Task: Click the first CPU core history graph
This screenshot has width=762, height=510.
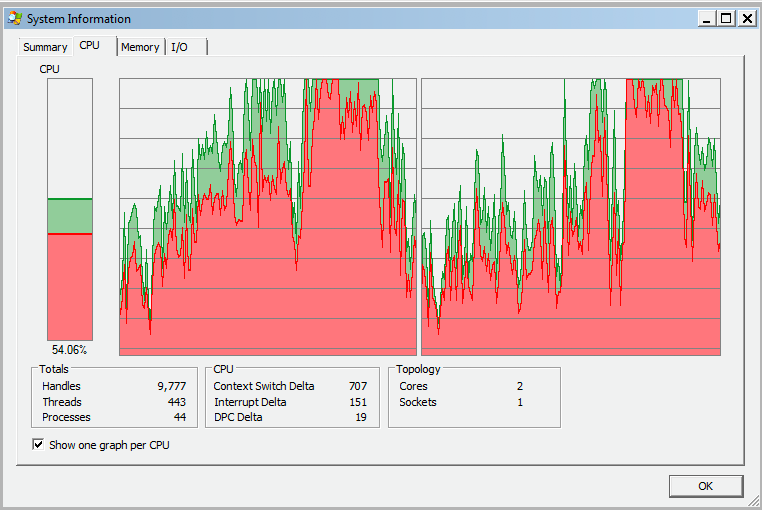Action: [267, 216]
